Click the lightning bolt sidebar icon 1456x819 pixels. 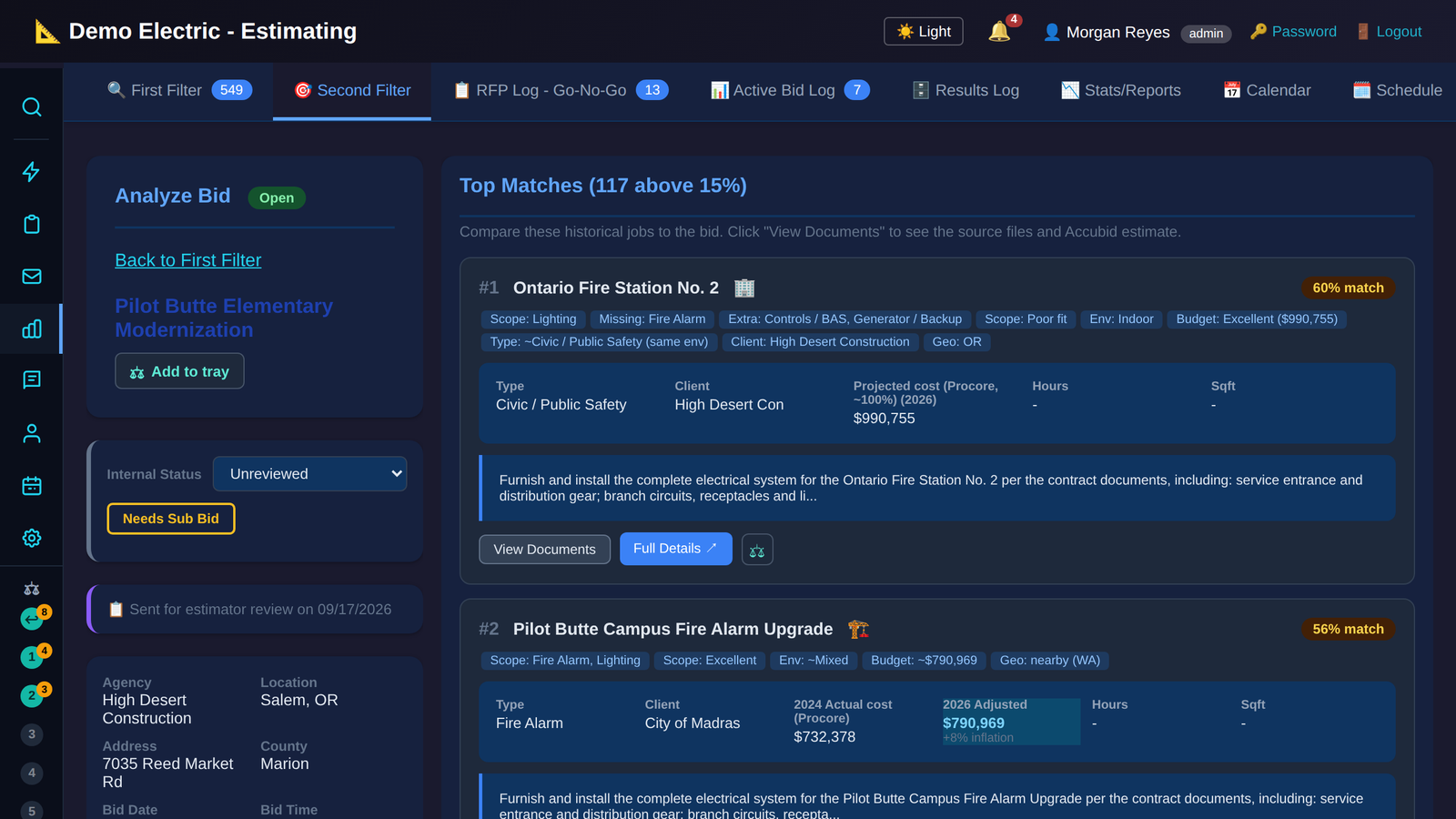click(31, 172)
